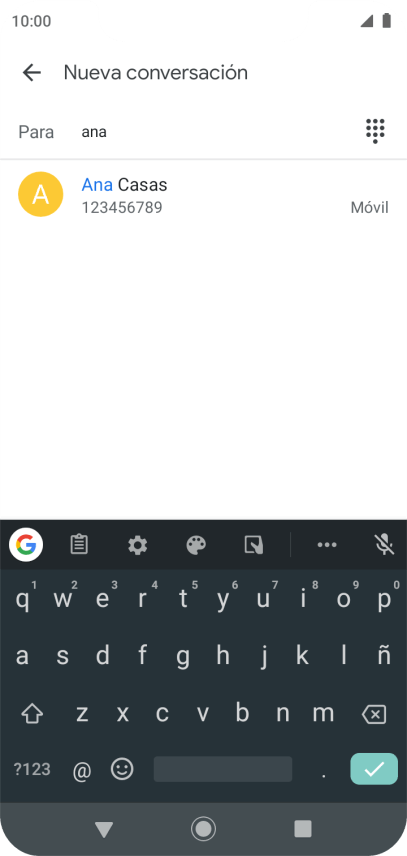Tap the Para recipient field containing ana
Viewport: 407px width, 856px height.
(x=218, y=132)
